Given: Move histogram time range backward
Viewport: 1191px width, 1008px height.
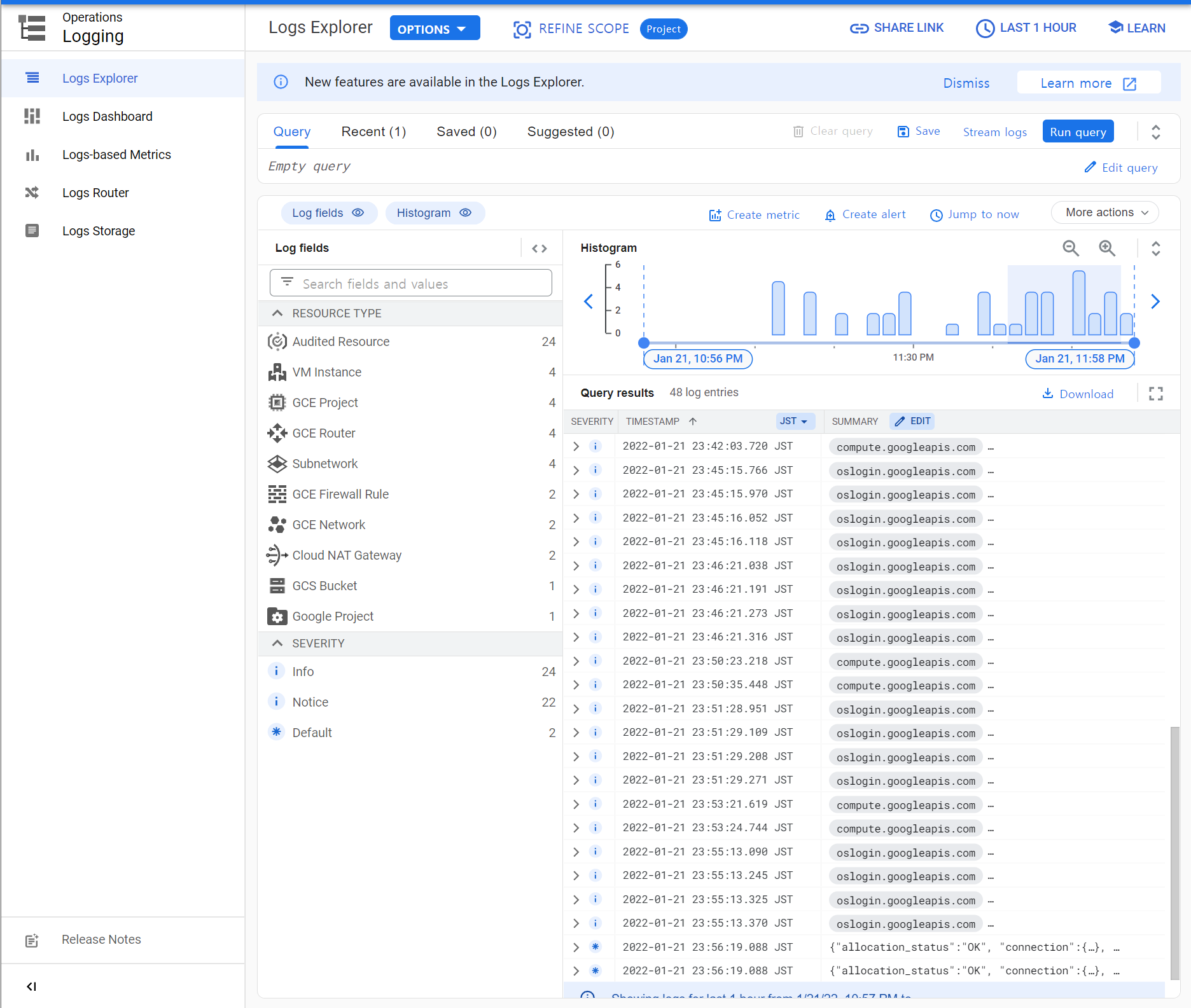Looking at the screenshot, I should [589, 301].
